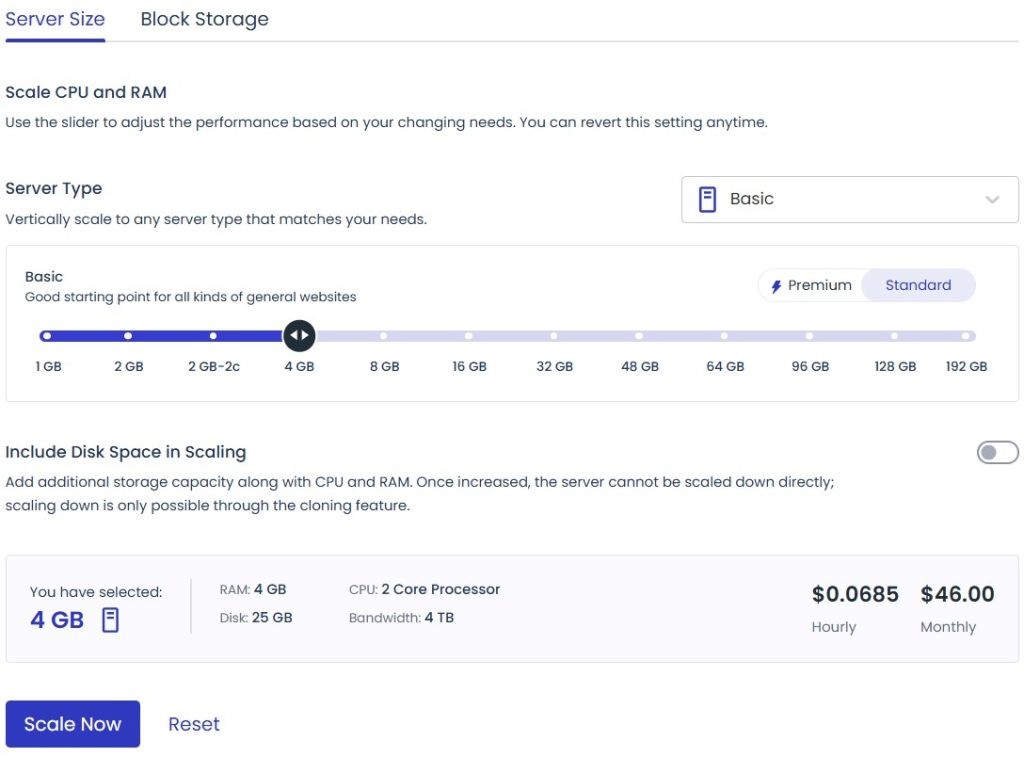1024x757 pixels.
Task: Enable Include Disk Space in Scaling
Action: tap(997, 452)
